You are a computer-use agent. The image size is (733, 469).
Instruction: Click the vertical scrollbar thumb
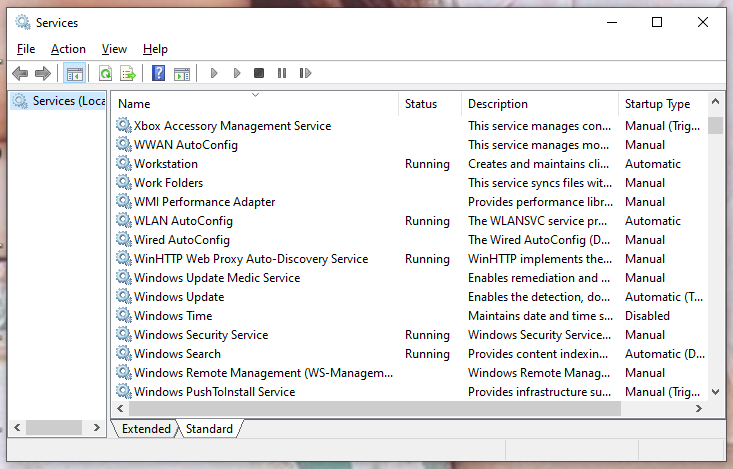pyautogui.click(x=715, y=126)
